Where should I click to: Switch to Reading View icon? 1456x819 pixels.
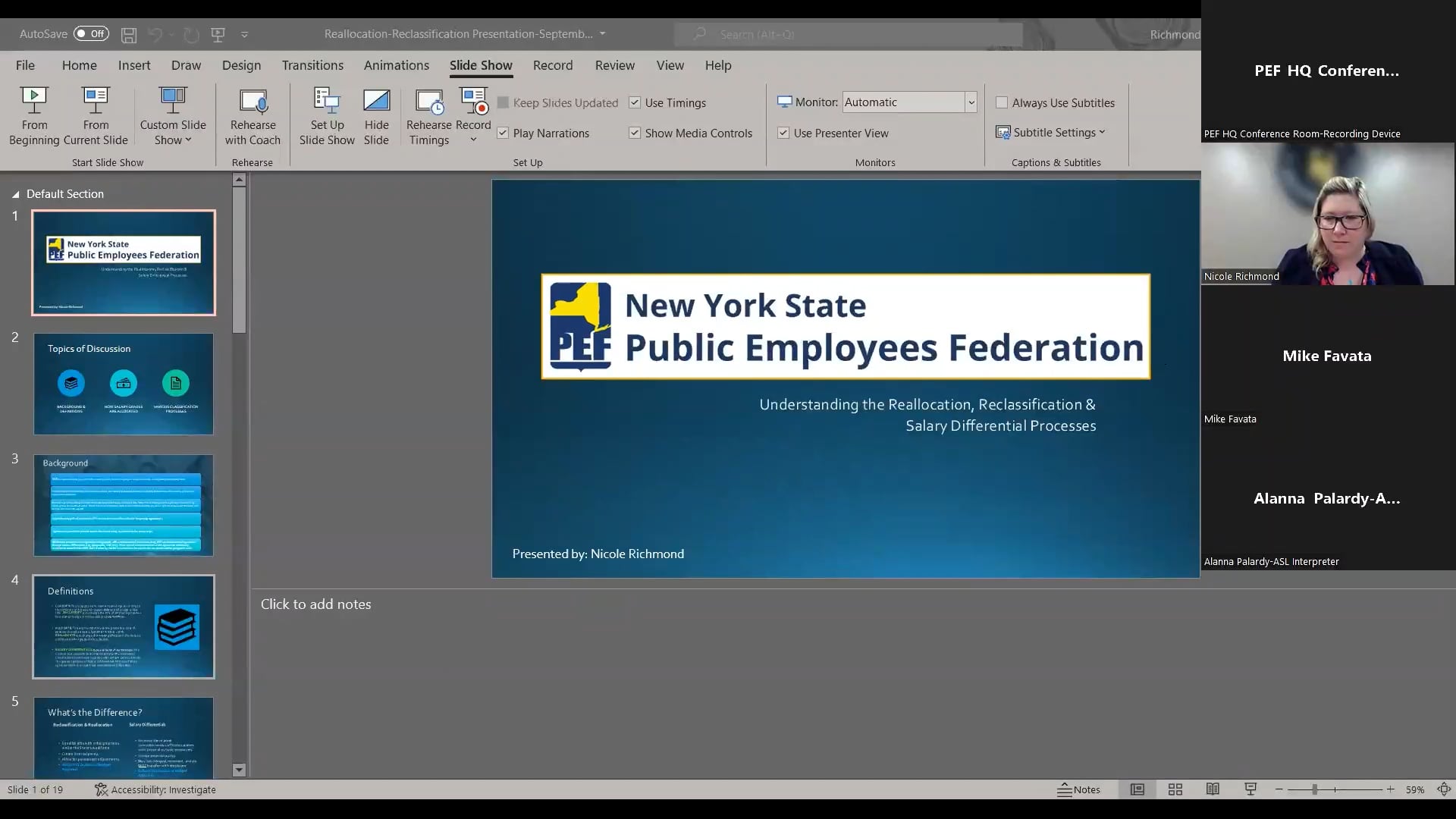(1213, 789)
